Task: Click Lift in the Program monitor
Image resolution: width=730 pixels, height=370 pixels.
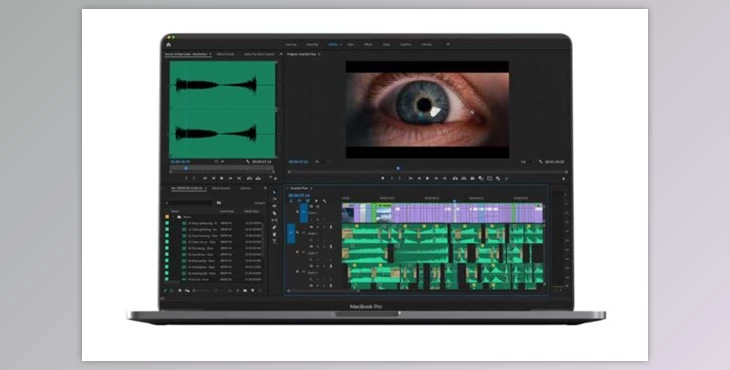Action: [x=455, y=178]
